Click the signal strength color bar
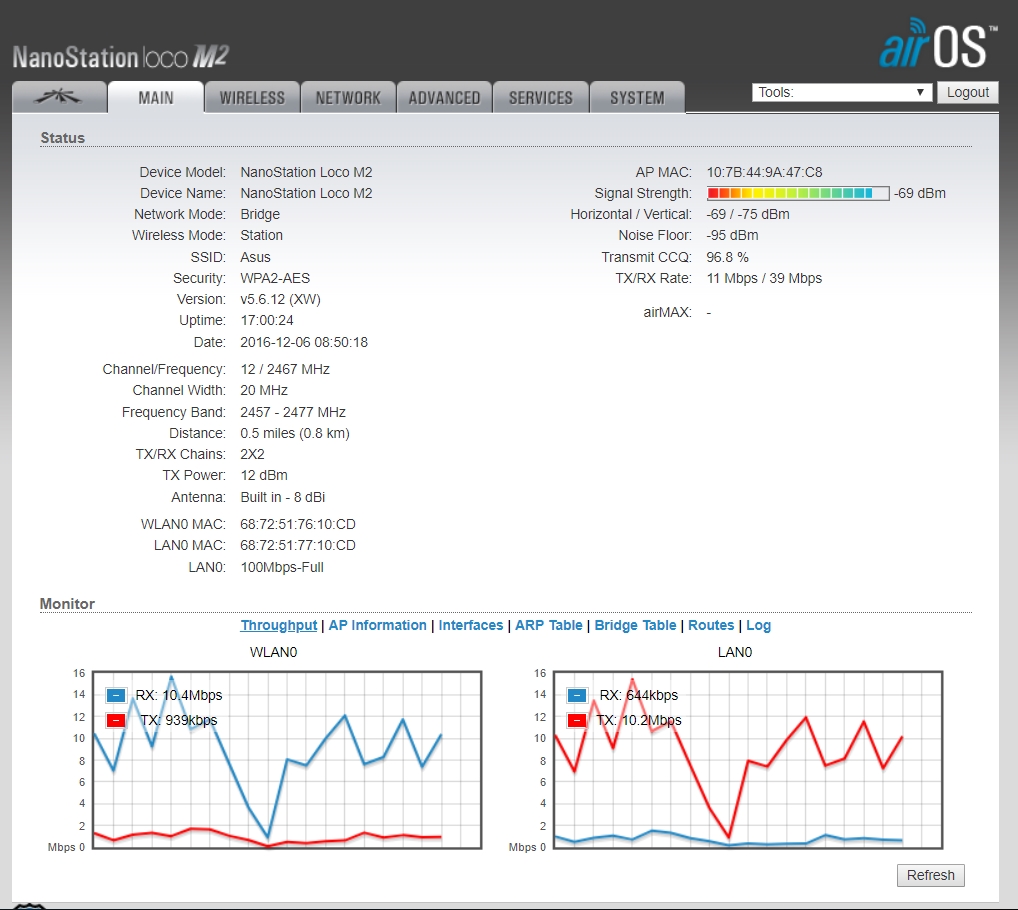 coord(798,193)
